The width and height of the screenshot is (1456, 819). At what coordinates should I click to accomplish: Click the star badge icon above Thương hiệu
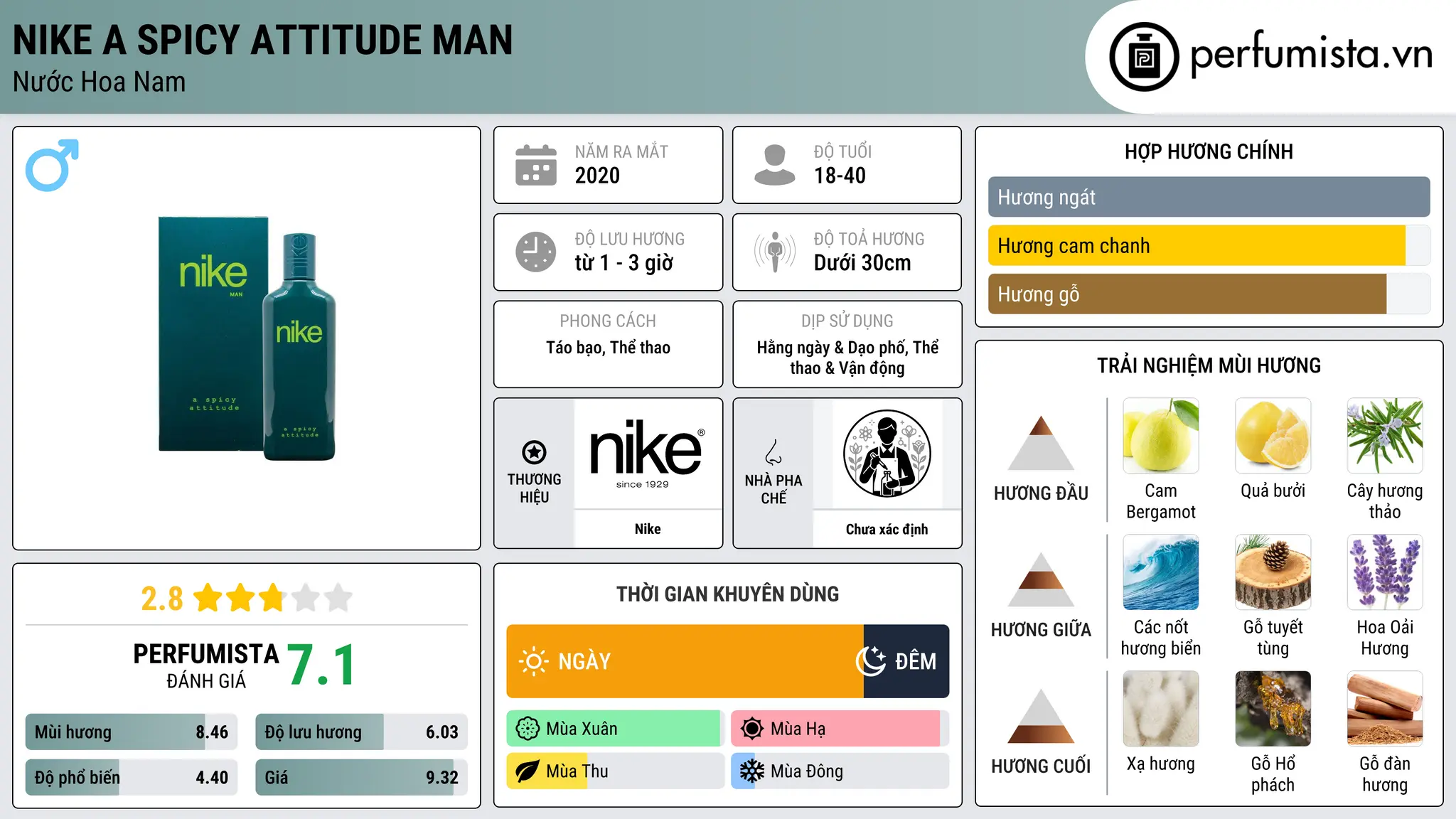534,451
